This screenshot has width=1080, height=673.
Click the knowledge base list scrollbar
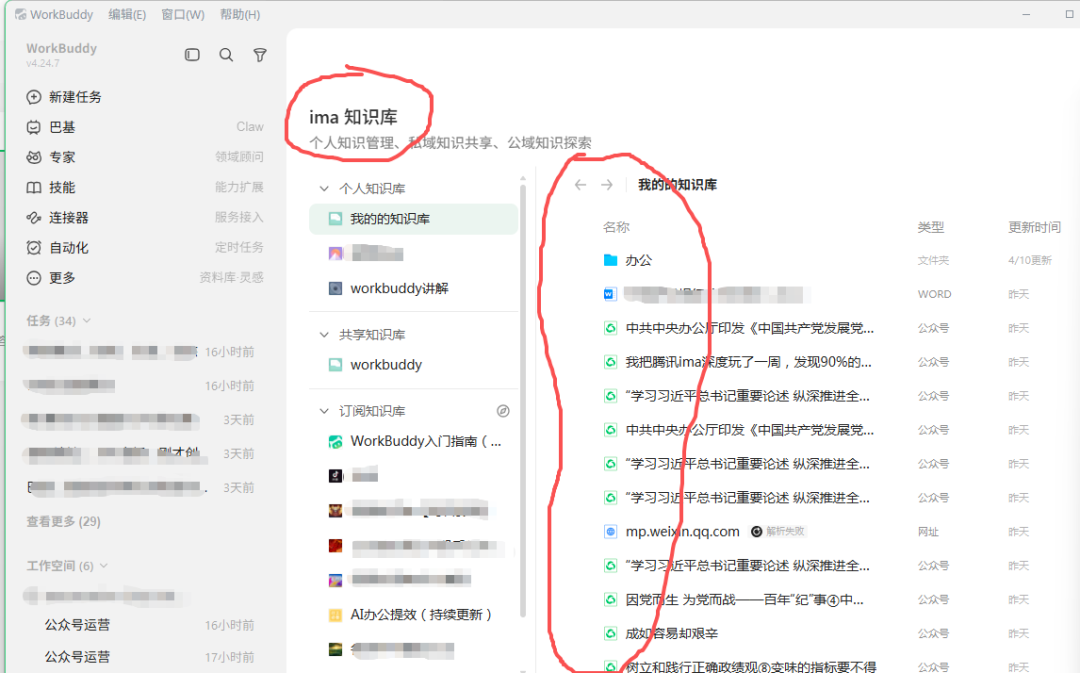(523, 400)
